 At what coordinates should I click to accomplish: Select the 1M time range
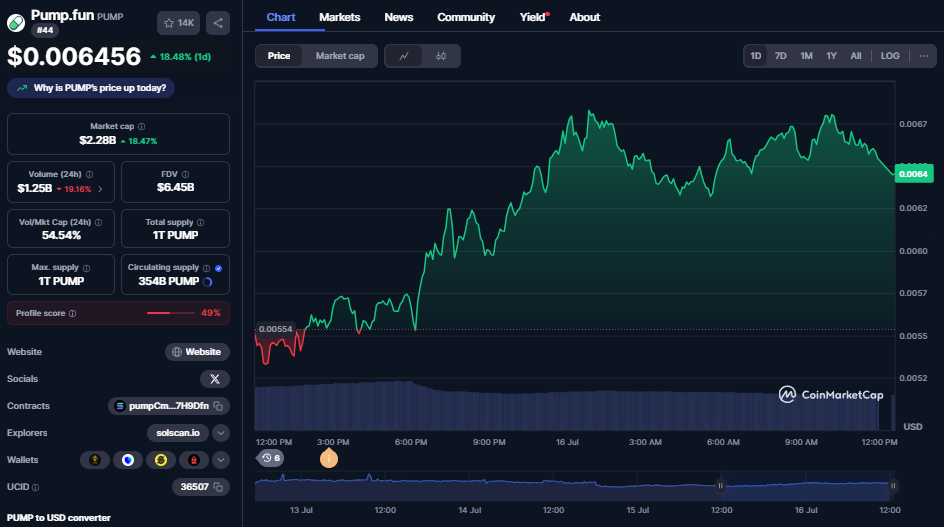pos(806,56)
